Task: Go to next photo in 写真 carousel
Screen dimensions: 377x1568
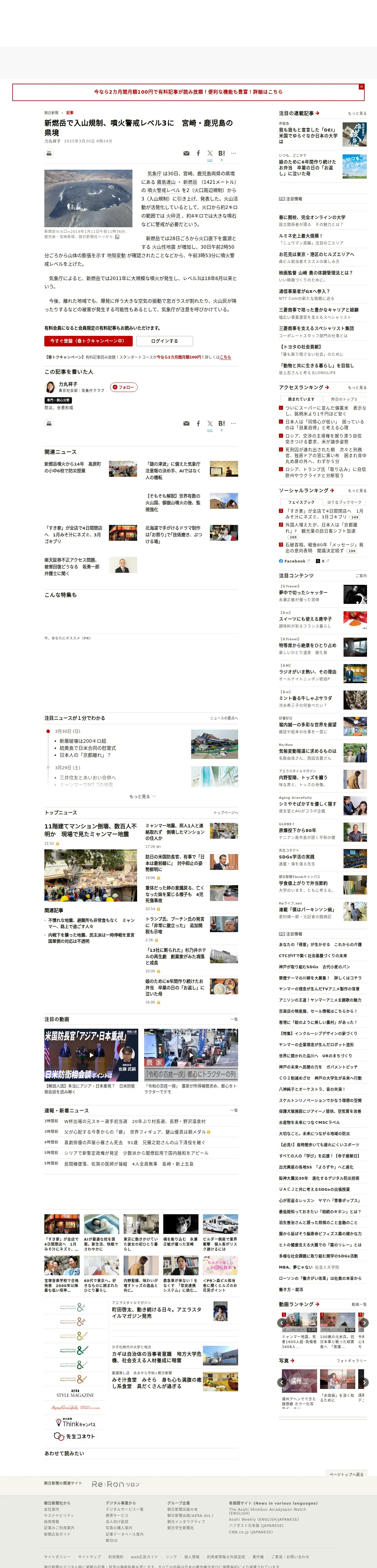Action: click(x=363, y=1382)
